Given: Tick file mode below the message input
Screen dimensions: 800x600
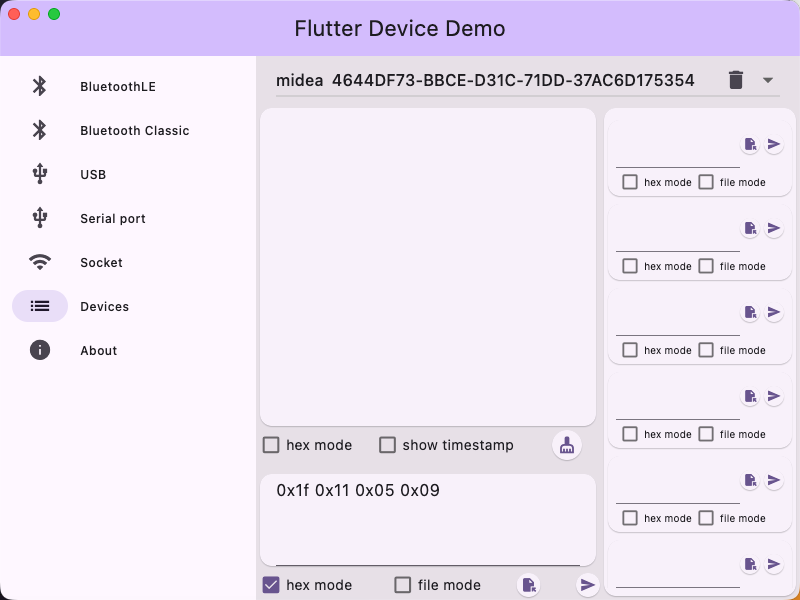Looking at the screenshot, I should (x=403, y=585).
